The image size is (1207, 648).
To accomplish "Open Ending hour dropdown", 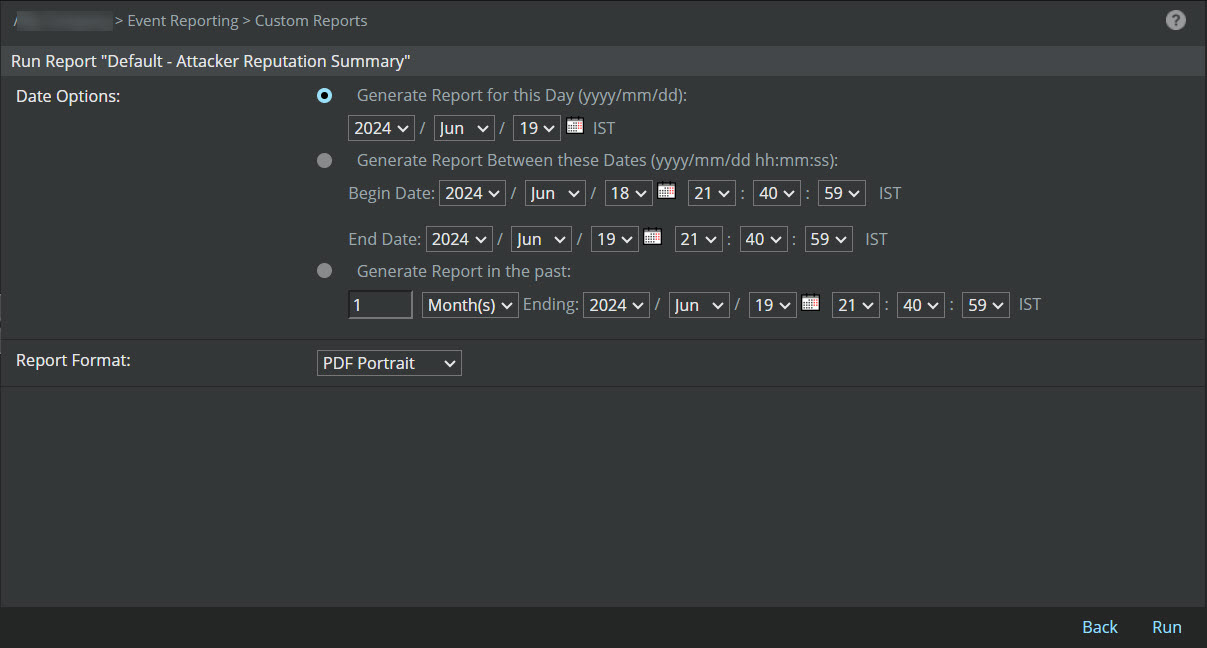I will (x=856, y=305).
